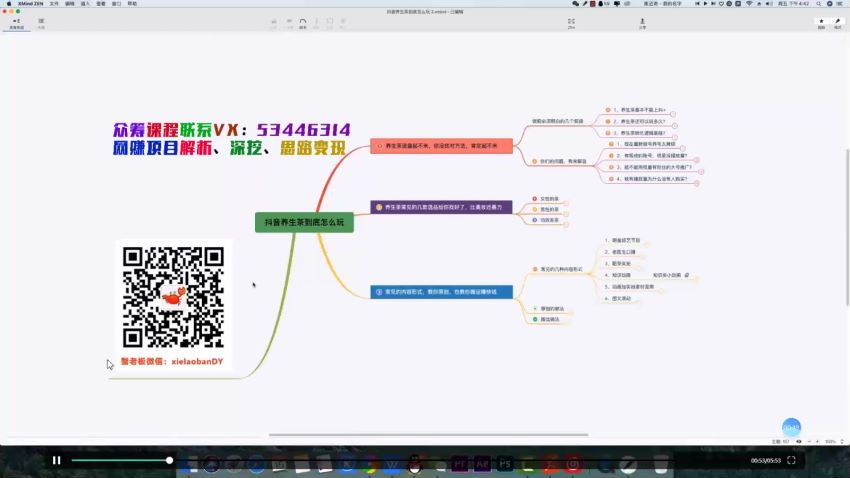Open the marker icons panel (图标)
Viewport: 850px width, 478px height.
pyautogui.click(x=822, y=23)
